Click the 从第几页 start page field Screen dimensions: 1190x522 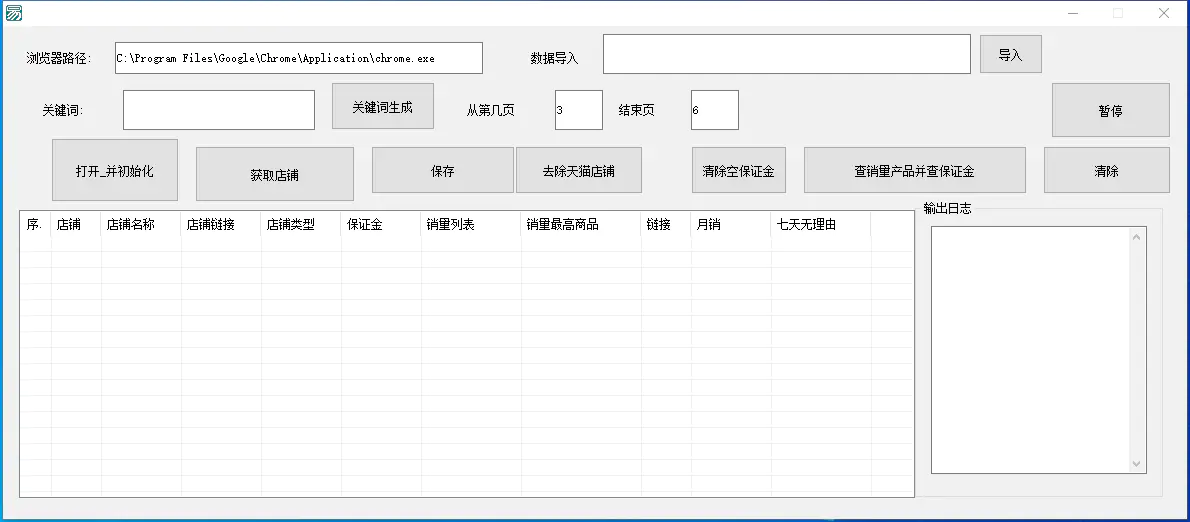click(x=578, y=110)
